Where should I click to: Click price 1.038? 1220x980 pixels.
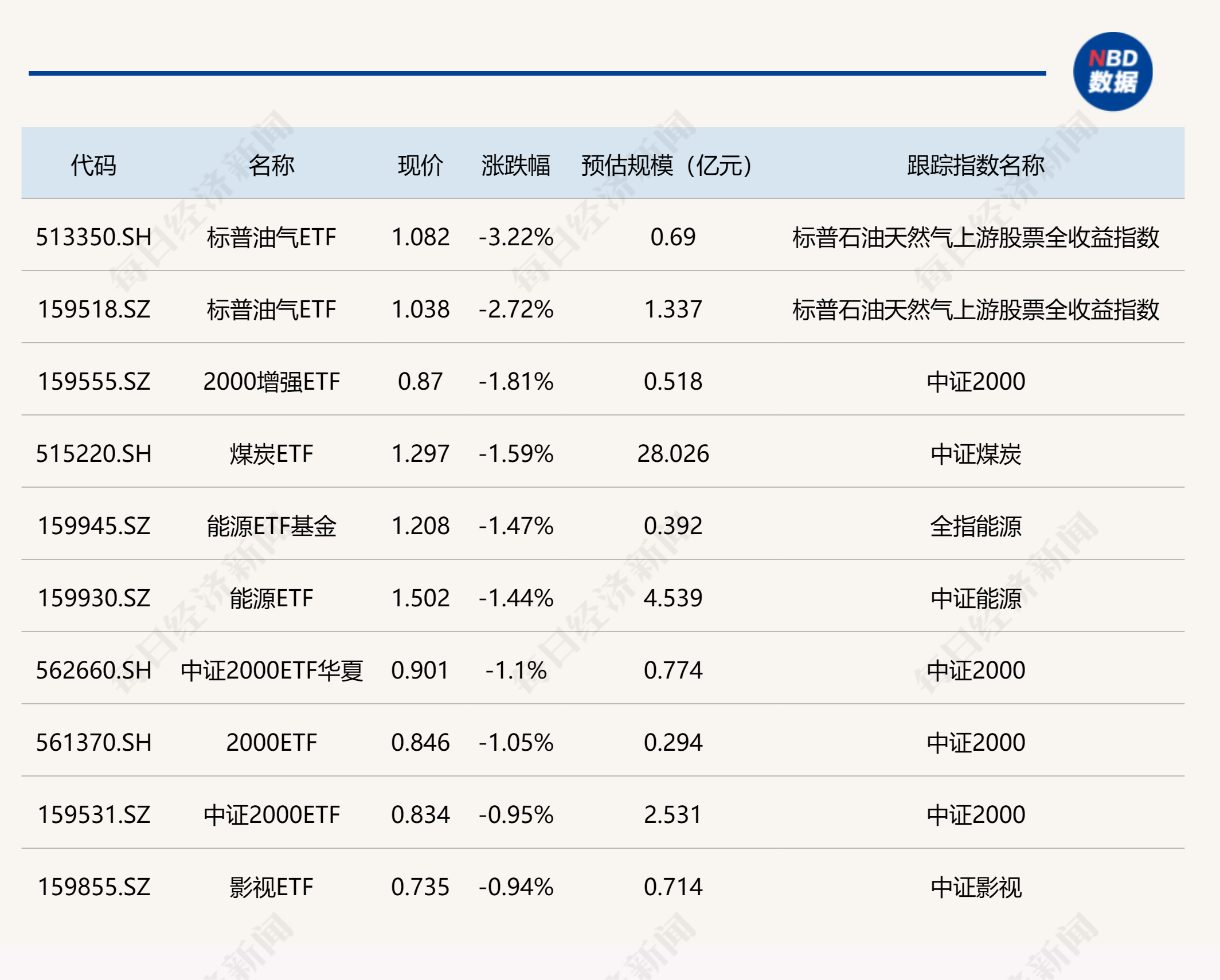420,309
